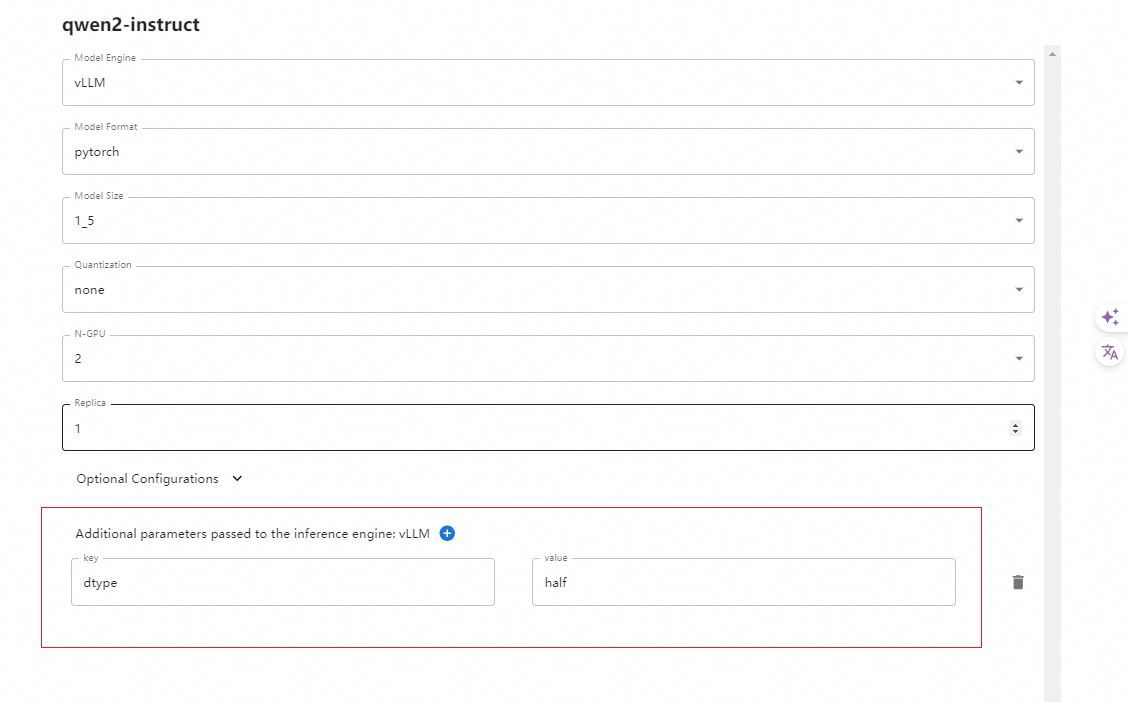Click the Replica number input field

500,427
